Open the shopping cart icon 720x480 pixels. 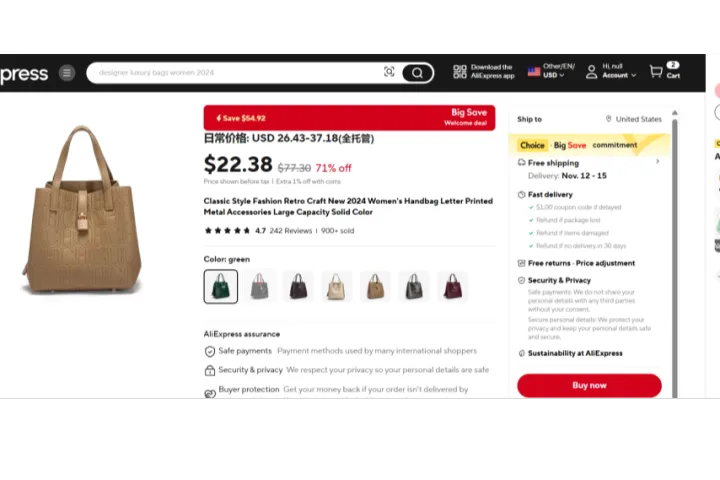click(x=656, y=71)
